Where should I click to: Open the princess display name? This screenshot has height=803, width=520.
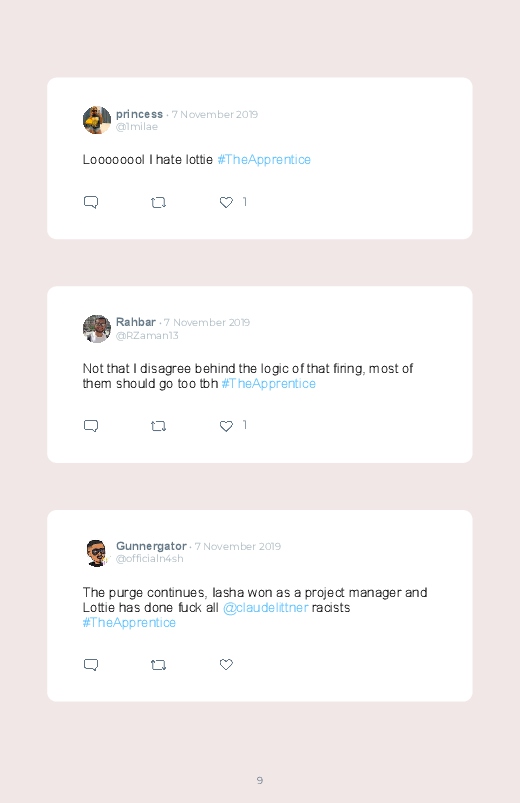click(139, 114)
